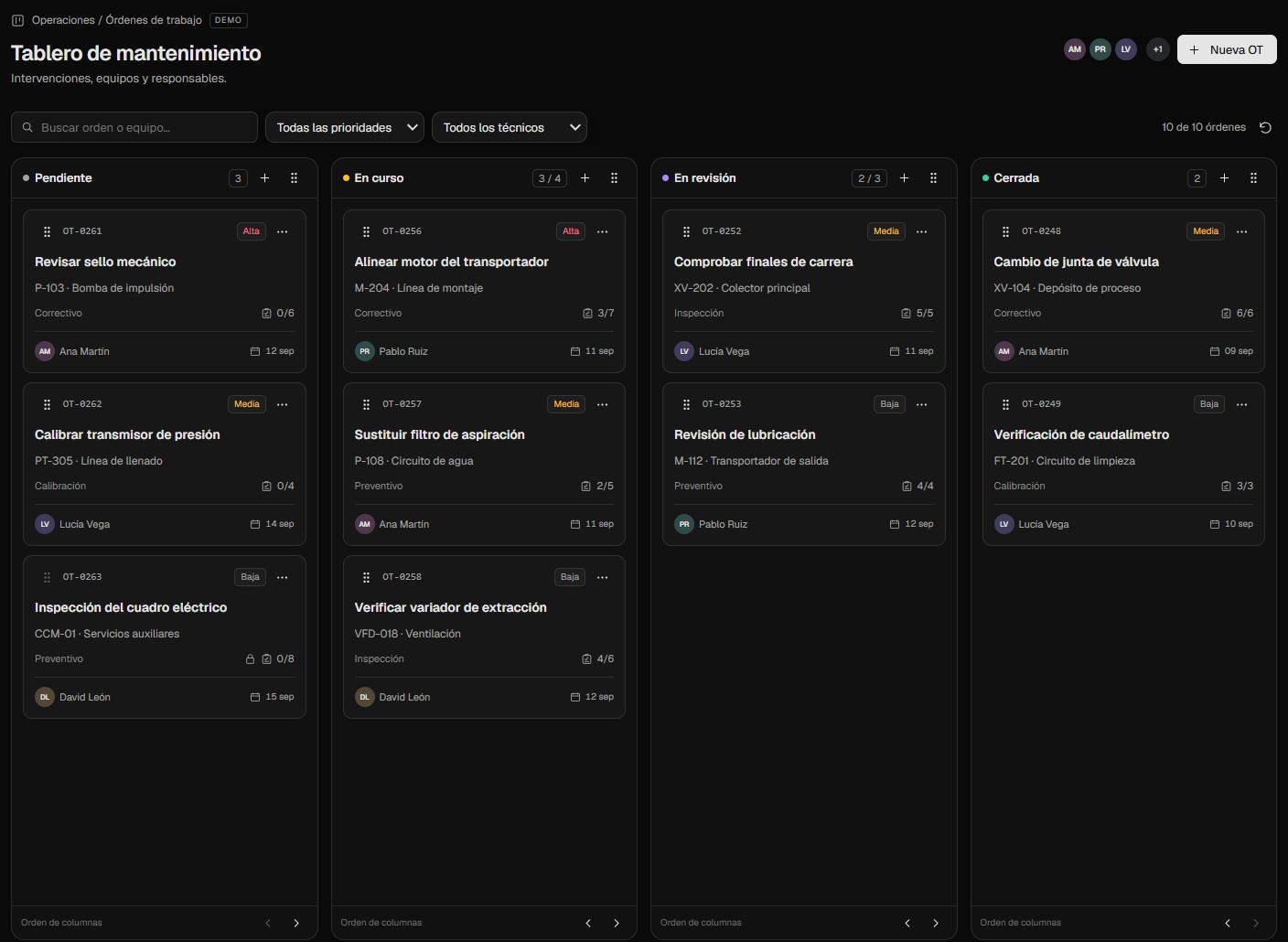This screenshot has width=1288, height=942.
Task: Open the Todas las prioridades dropdown
Action: click(345, 127)
